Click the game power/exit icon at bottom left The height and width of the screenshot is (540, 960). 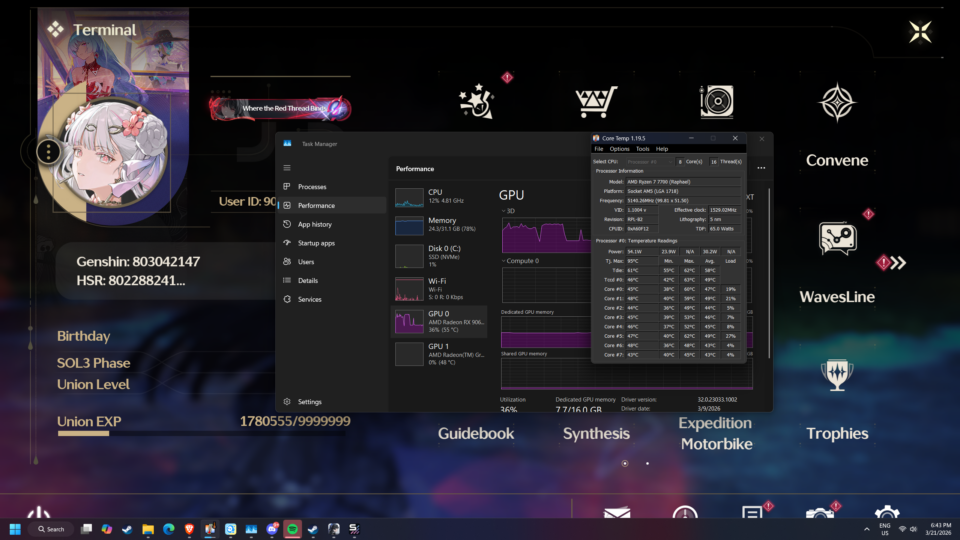point(39,513)
